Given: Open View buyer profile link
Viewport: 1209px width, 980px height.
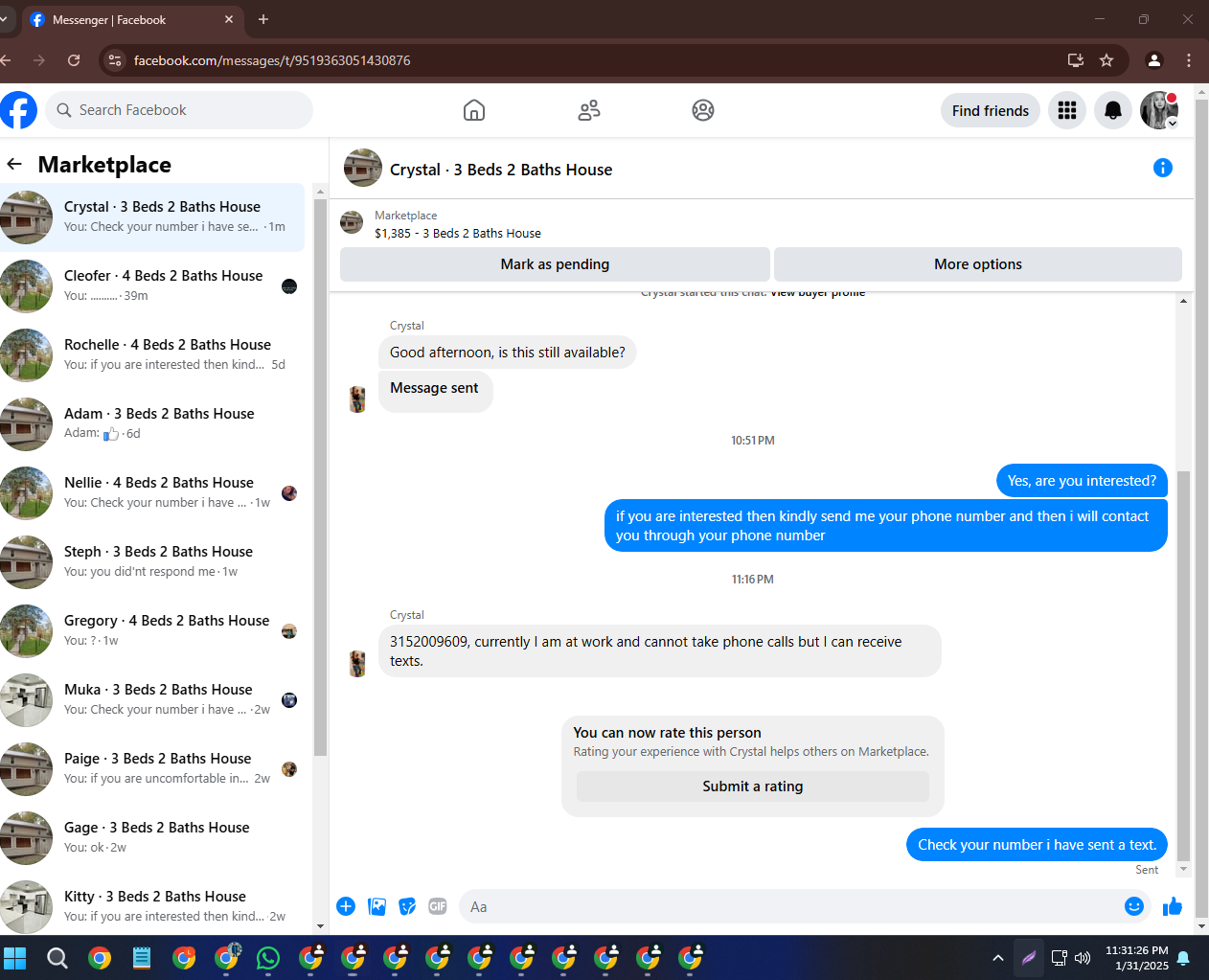Looking at the screenshot, I should [x=817, y=293].
